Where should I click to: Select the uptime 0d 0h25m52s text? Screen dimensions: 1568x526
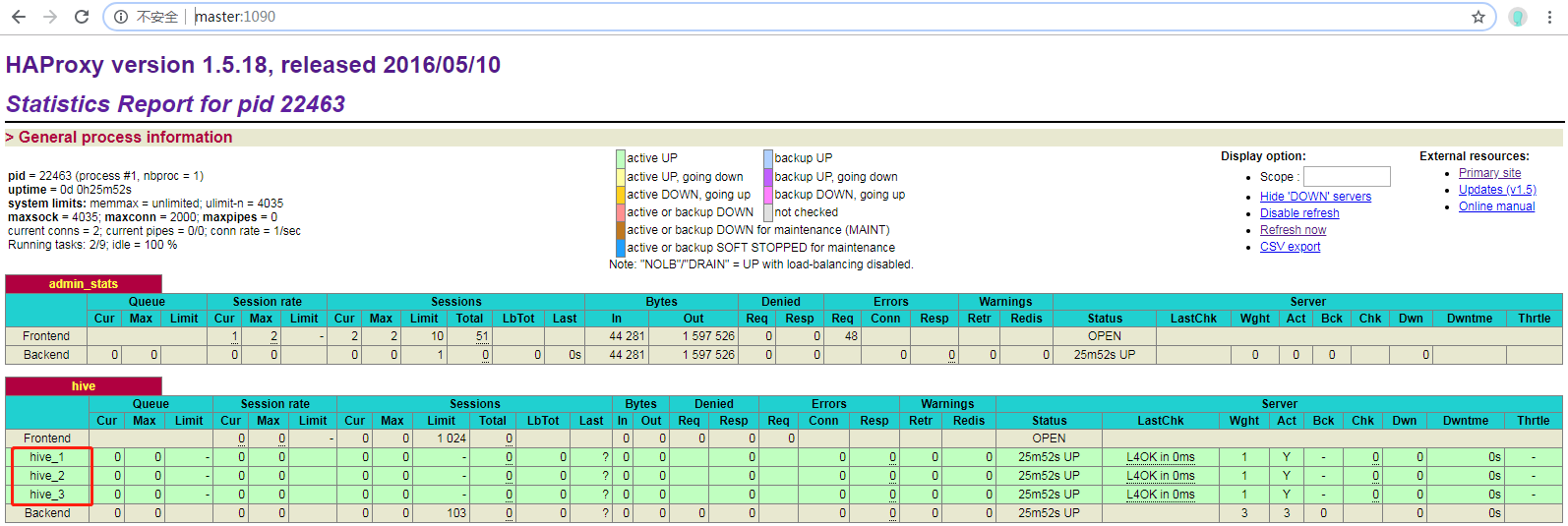pyautogui.click(x=70, y=190)
